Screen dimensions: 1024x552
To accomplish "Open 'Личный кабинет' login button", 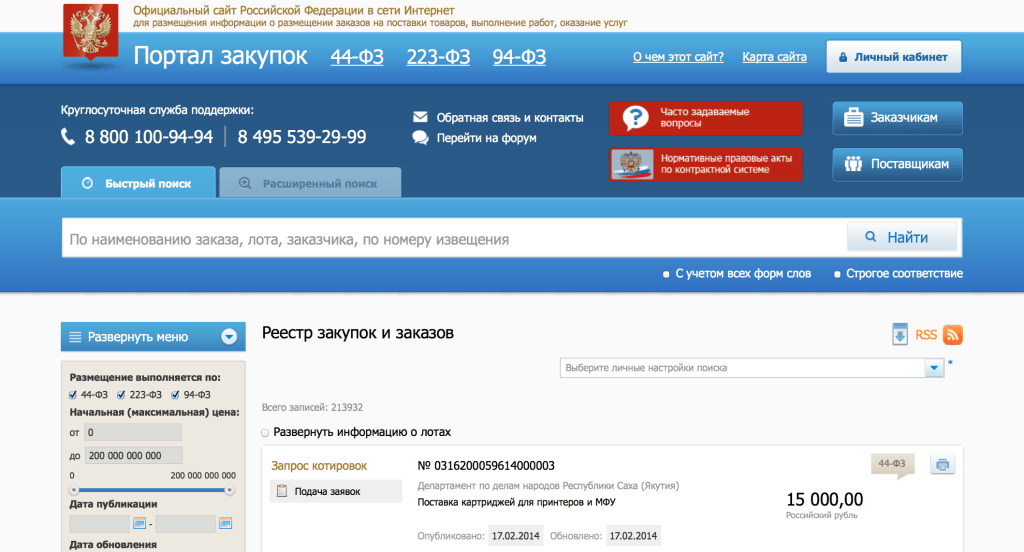I will [x=894, y=57].
